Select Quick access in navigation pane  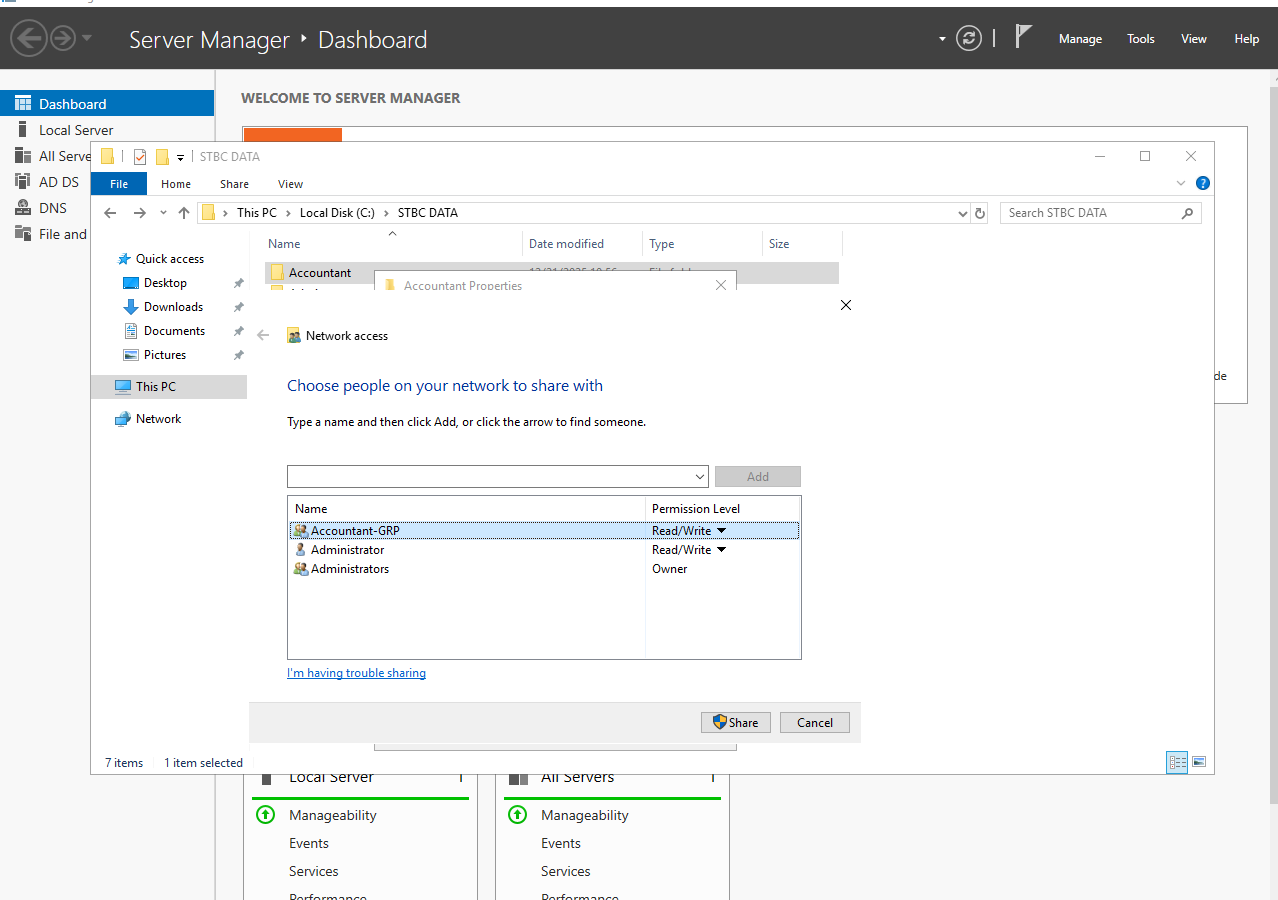coord(170,259)
